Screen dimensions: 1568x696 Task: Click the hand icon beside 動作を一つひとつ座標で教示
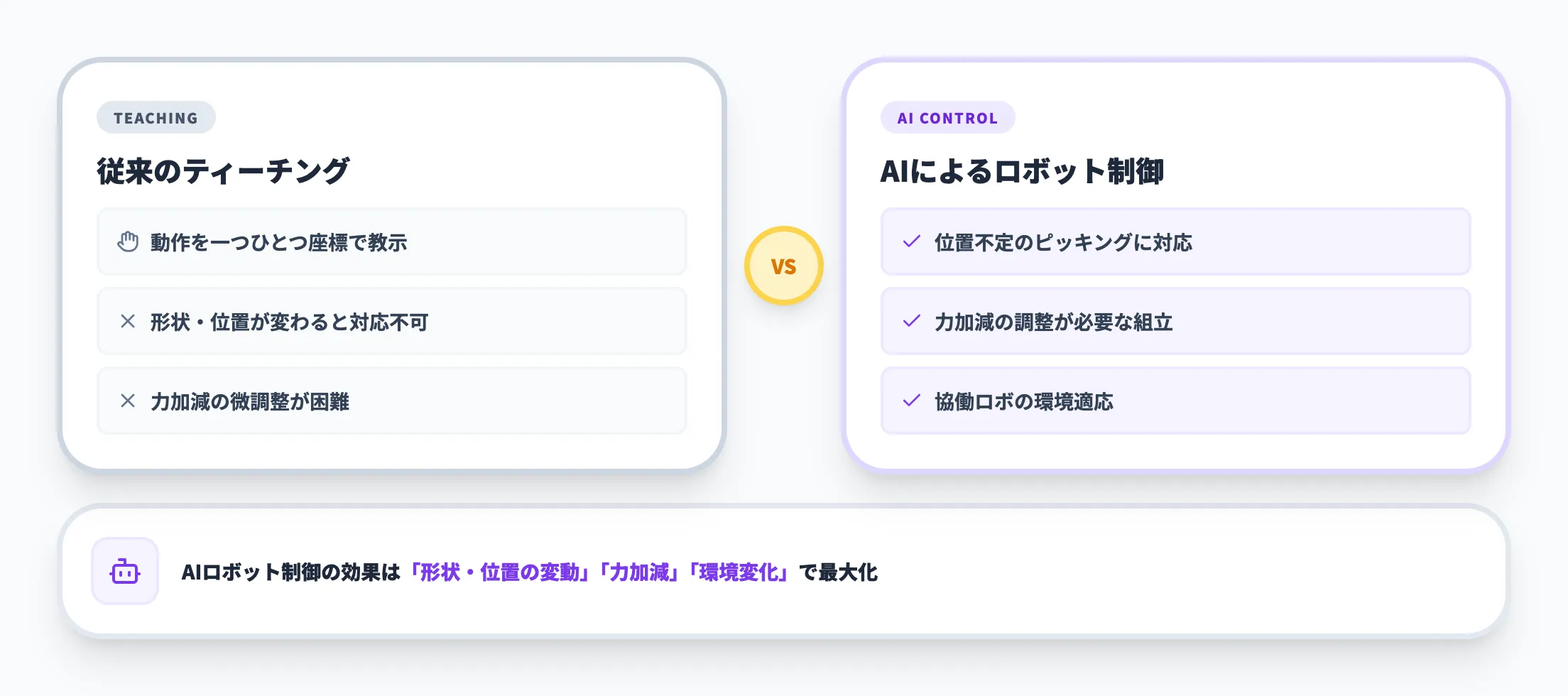tap(128, 242)
